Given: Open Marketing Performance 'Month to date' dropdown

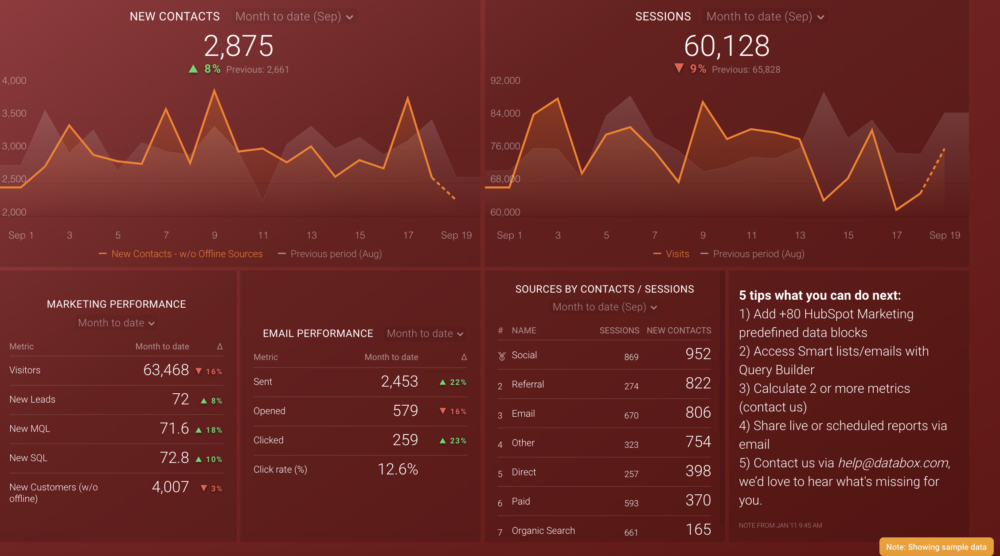Looking at the screenshot, I should (x=116, y=323).
